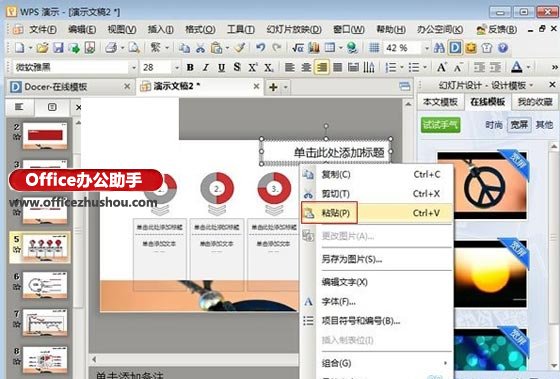560x379 pixels.
Task: Select the 时尚 template filter
Action: (494, 125)
